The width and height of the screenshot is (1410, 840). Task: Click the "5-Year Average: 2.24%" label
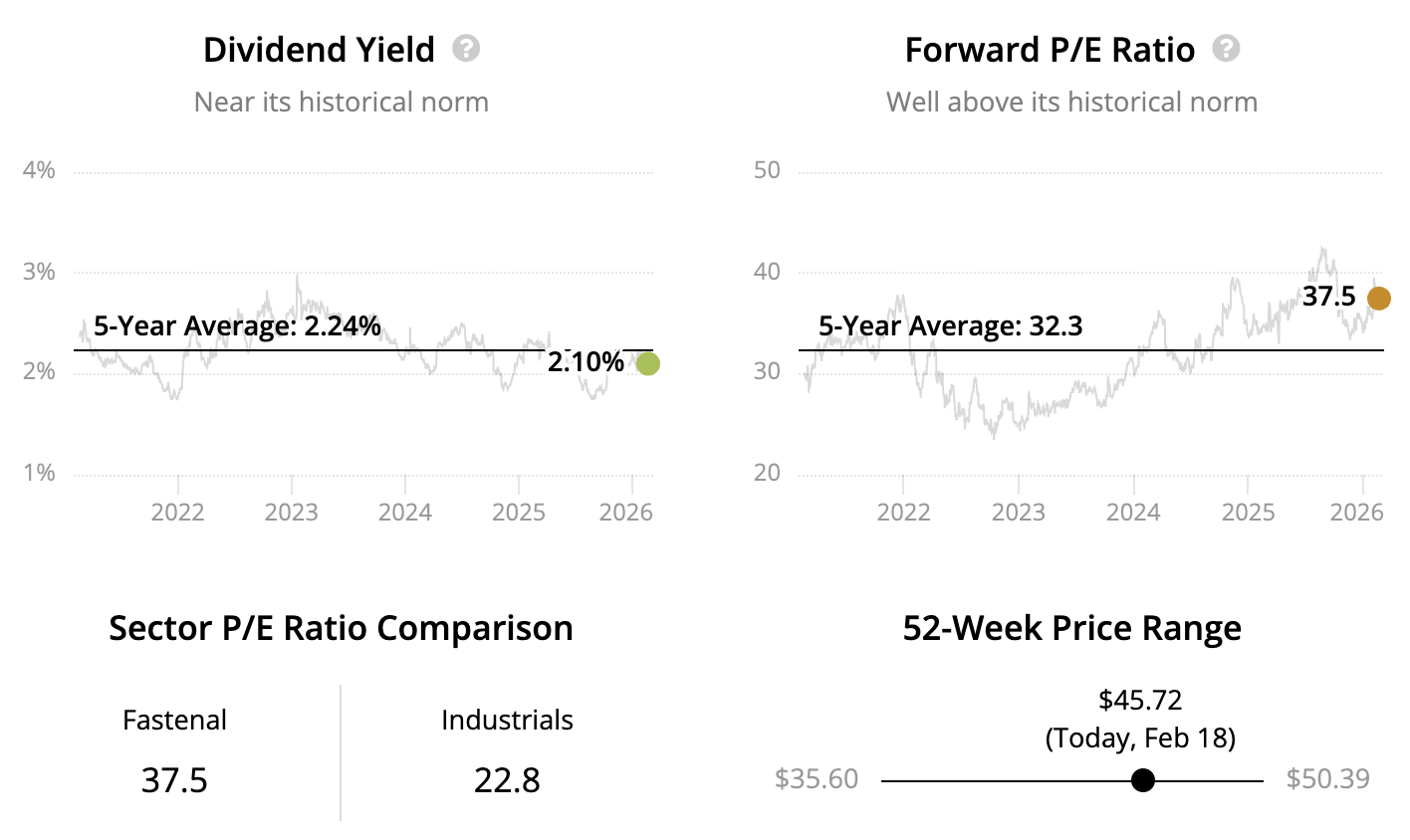(x=237, y=326)
